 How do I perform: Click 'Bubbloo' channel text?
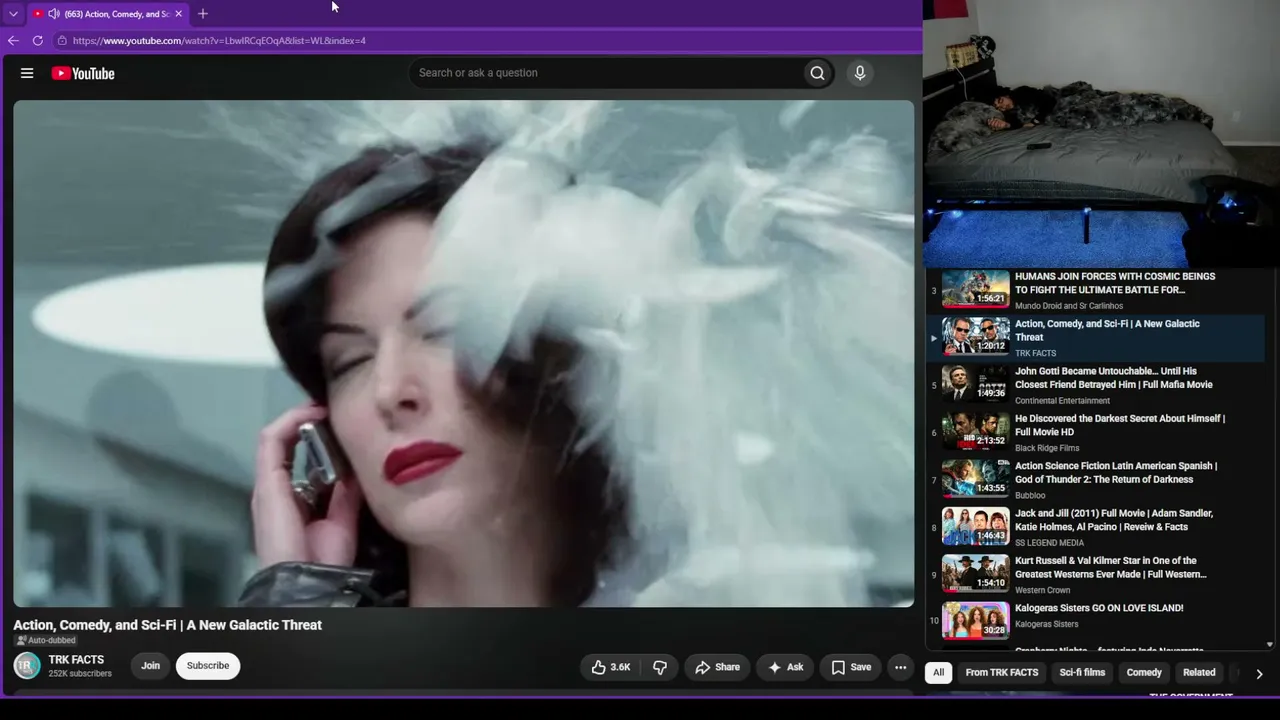(x=1030, y=496)
